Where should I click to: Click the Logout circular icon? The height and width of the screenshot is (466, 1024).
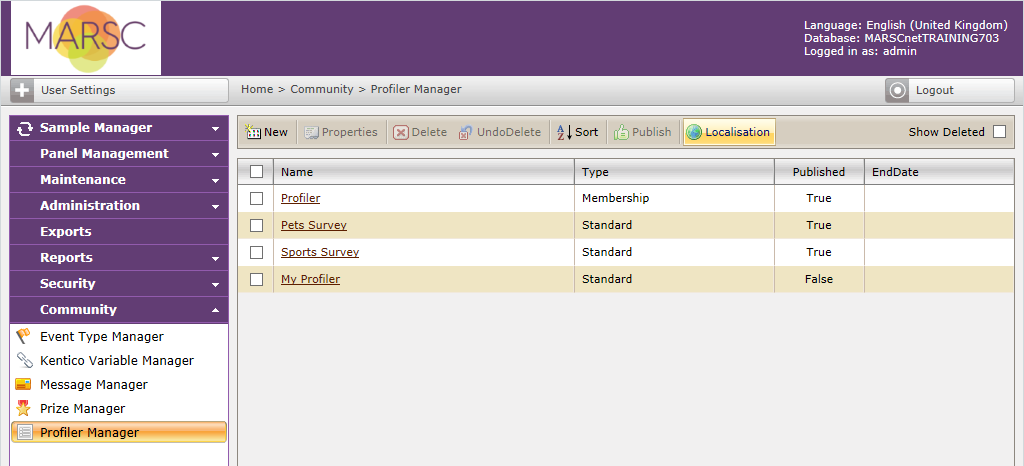(x=897, y=91)
